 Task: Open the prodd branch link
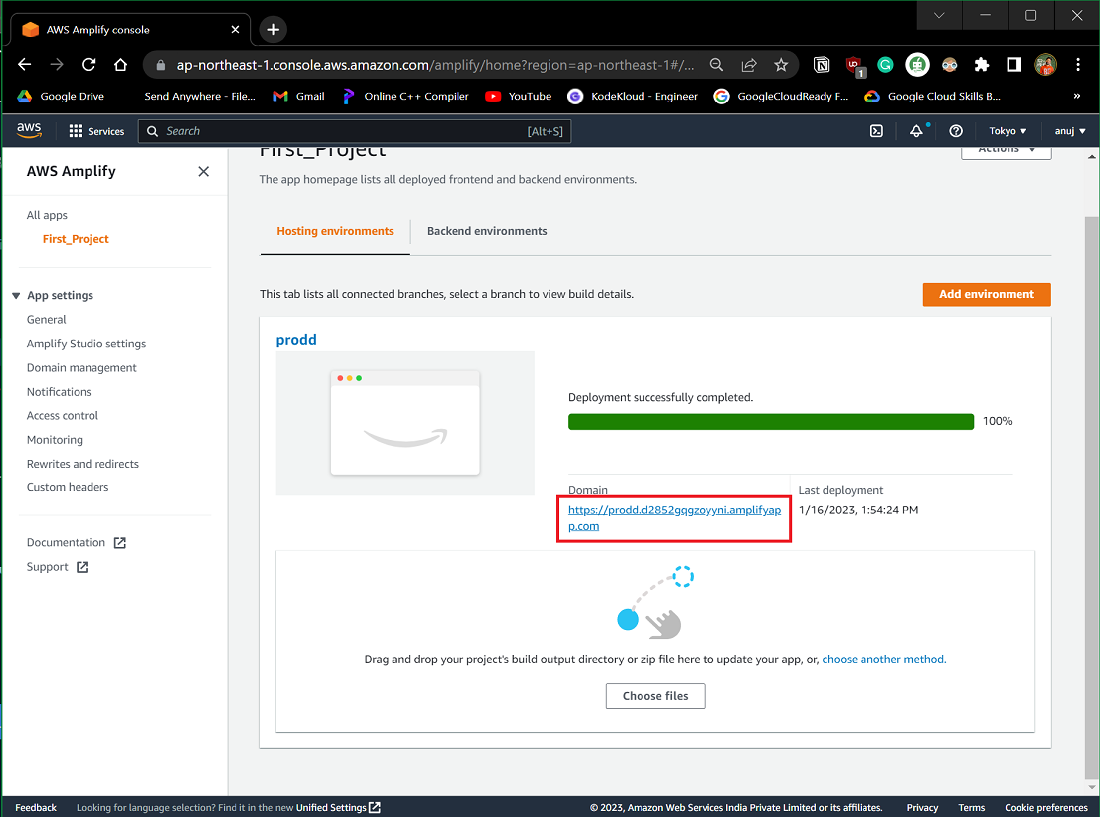click(x=296, y=340)
